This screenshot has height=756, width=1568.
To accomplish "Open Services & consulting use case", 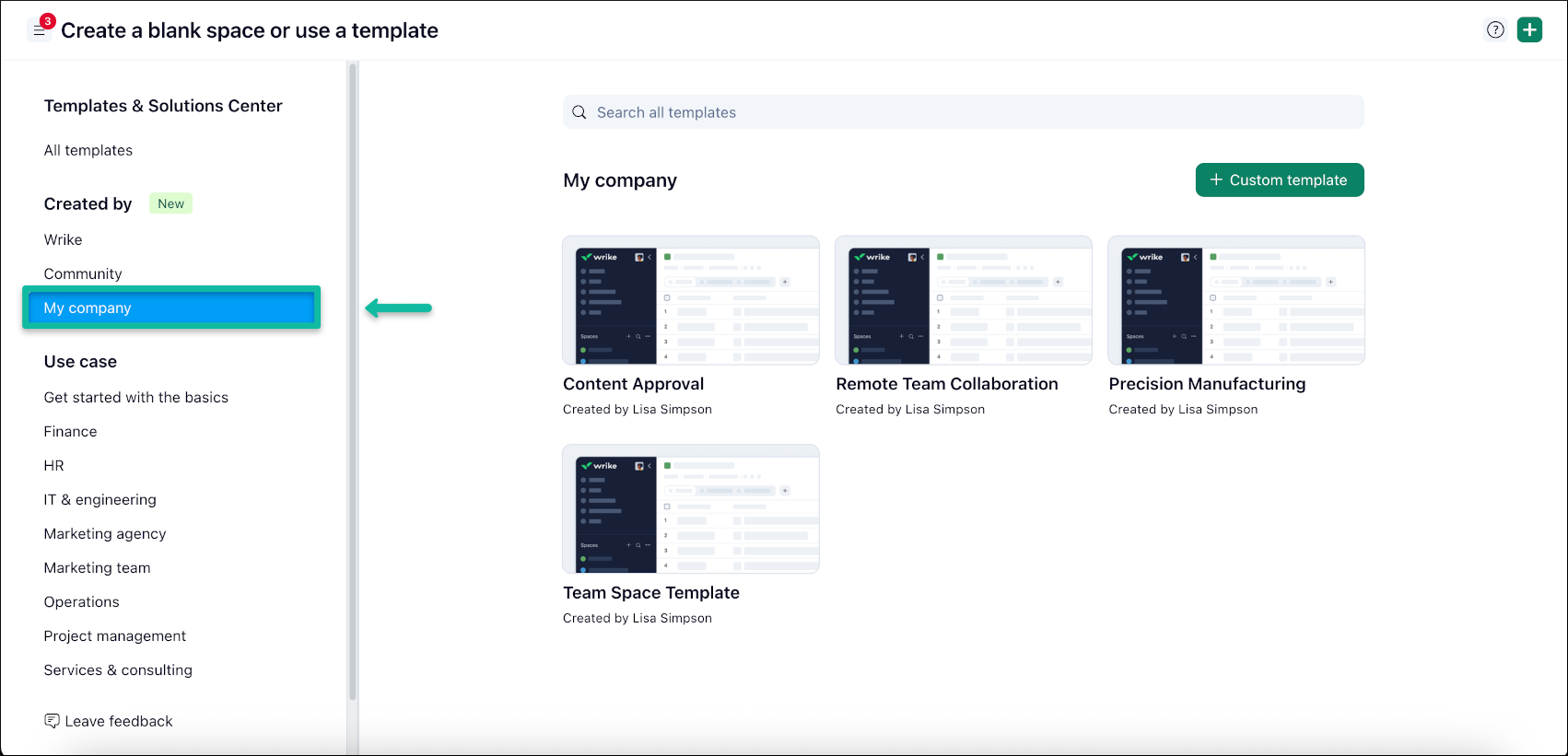I will click(118, 669).
